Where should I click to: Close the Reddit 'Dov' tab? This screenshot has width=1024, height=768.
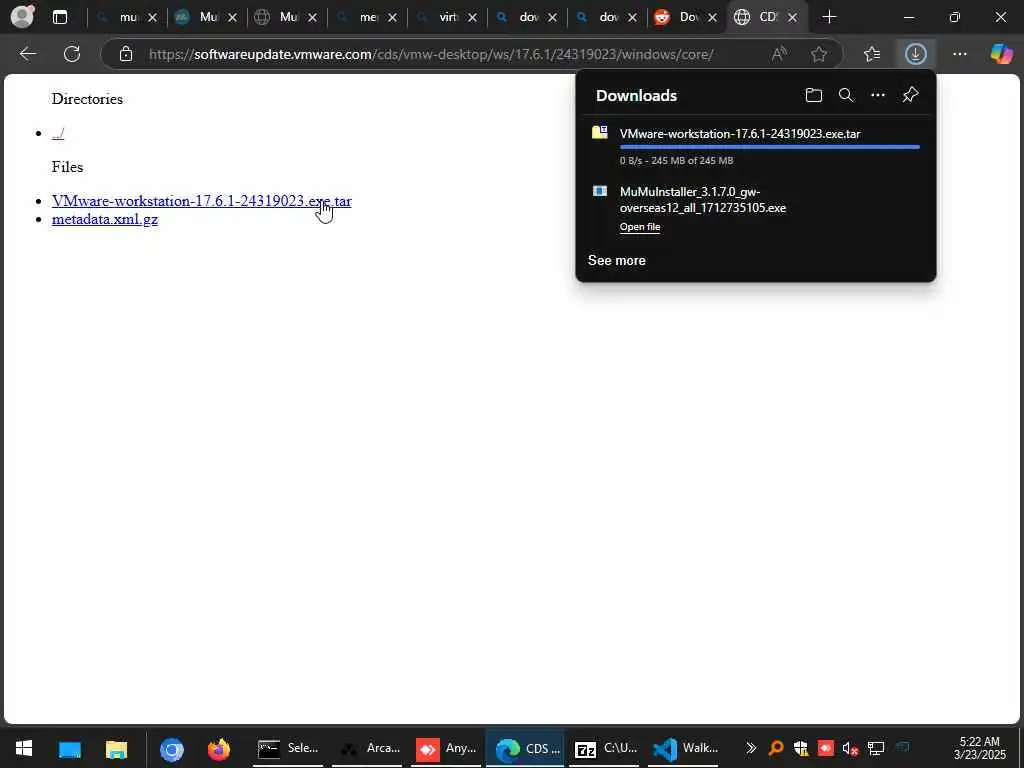(x=712, y=18)
